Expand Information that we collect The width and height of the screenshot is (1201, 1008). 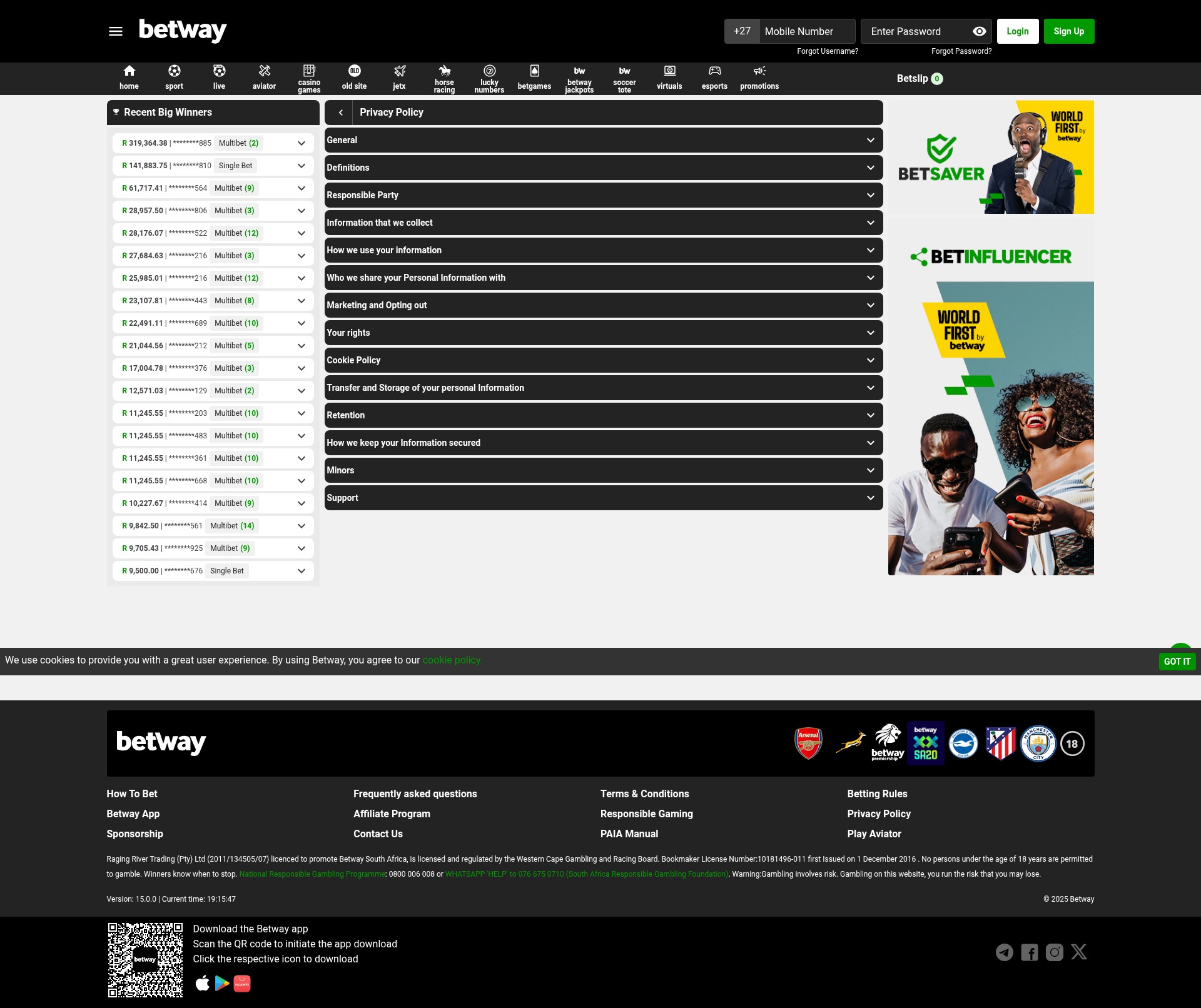pos(604,223)
